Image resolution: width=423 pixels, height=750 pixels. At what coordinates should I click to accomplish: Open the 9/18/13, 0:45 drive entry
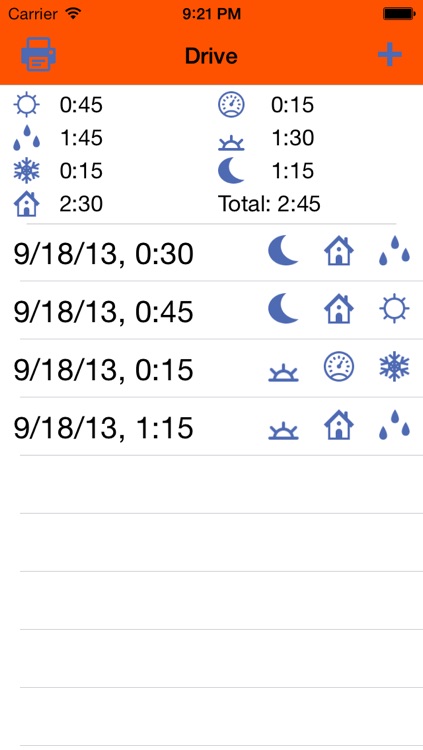(x=212, y=311)
